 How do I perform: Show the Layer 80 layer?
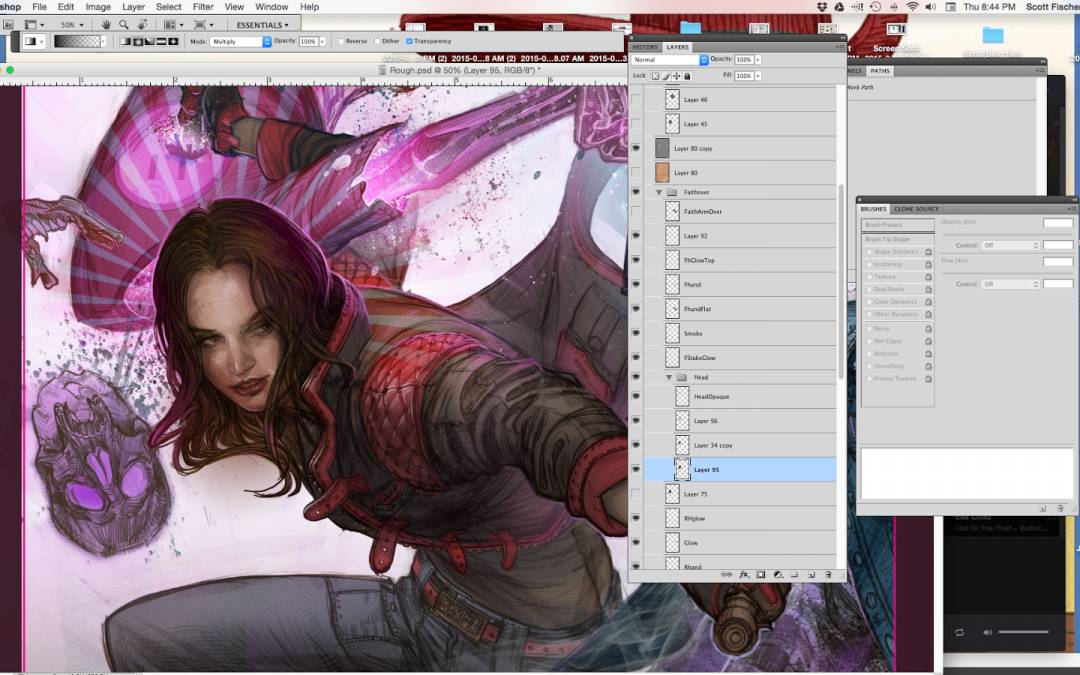636,173
